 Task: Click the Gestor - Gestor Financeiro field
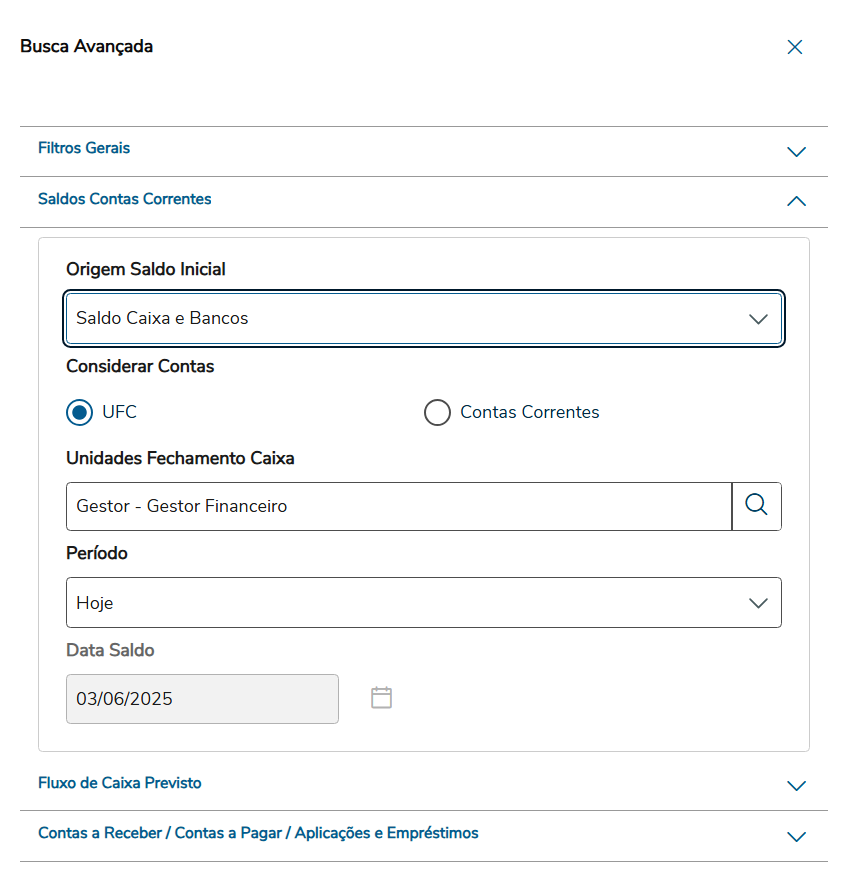click(398, 506)
